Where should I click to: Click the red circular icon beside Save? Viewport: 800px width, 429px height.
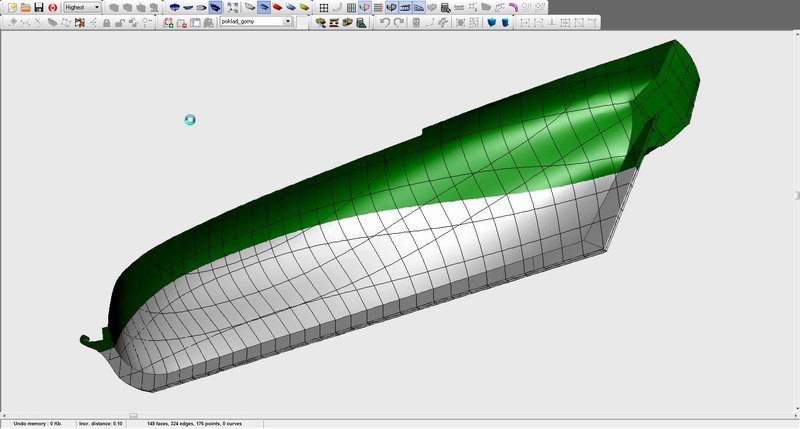[52, 7]
